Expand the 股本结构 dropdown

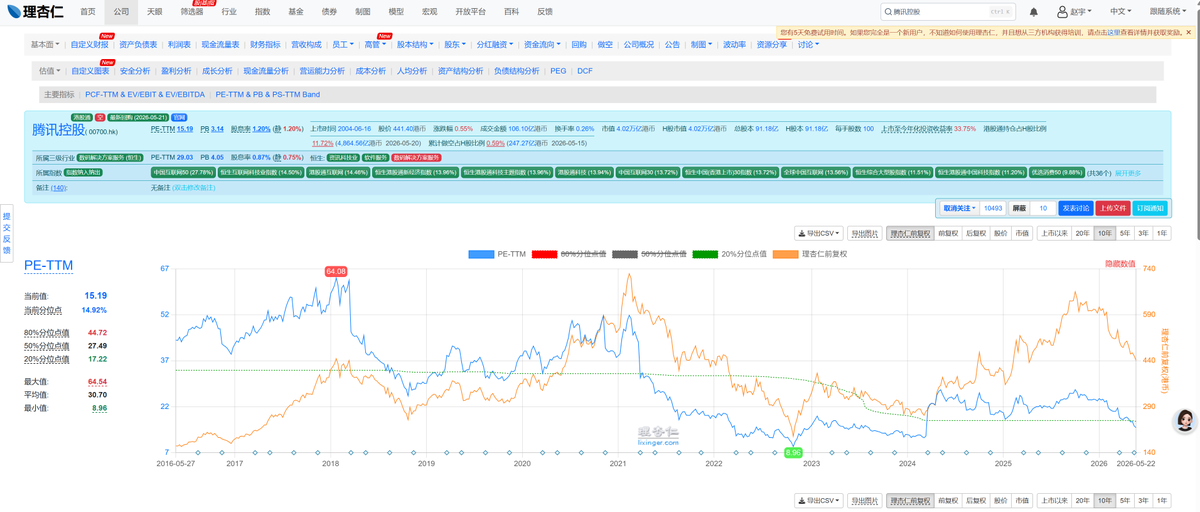pyautogui.click(x=416, y=45)
